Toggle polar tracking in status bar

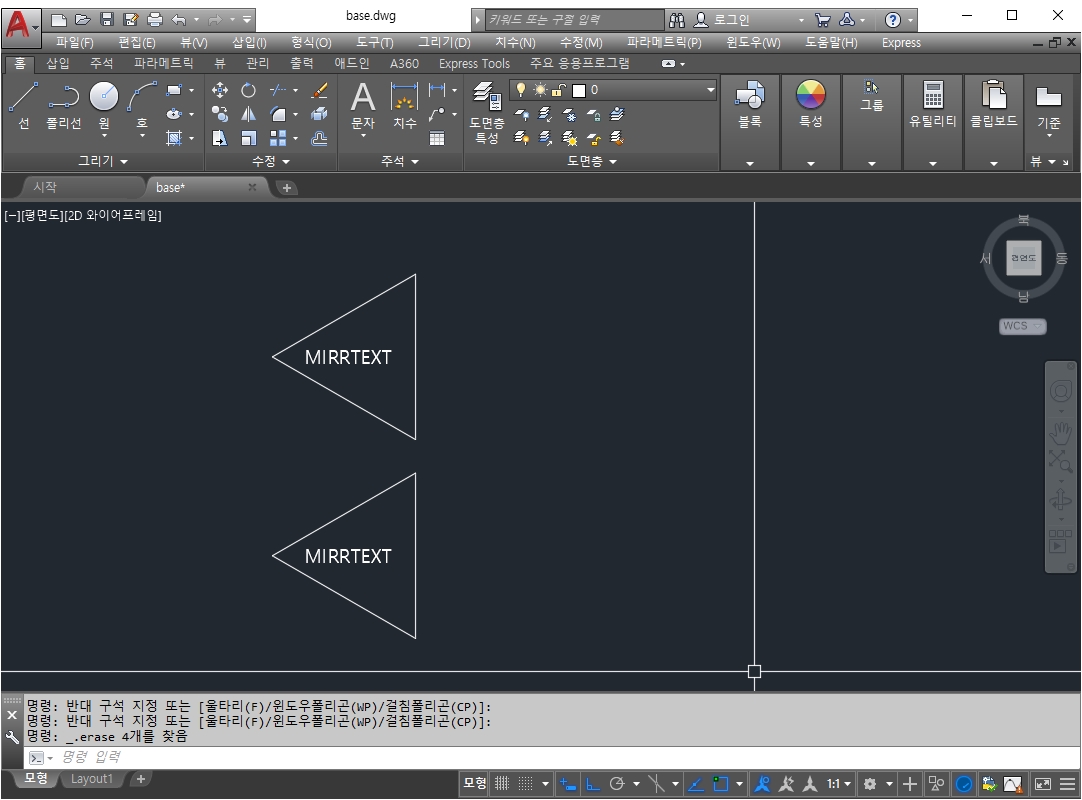point(617,783)
